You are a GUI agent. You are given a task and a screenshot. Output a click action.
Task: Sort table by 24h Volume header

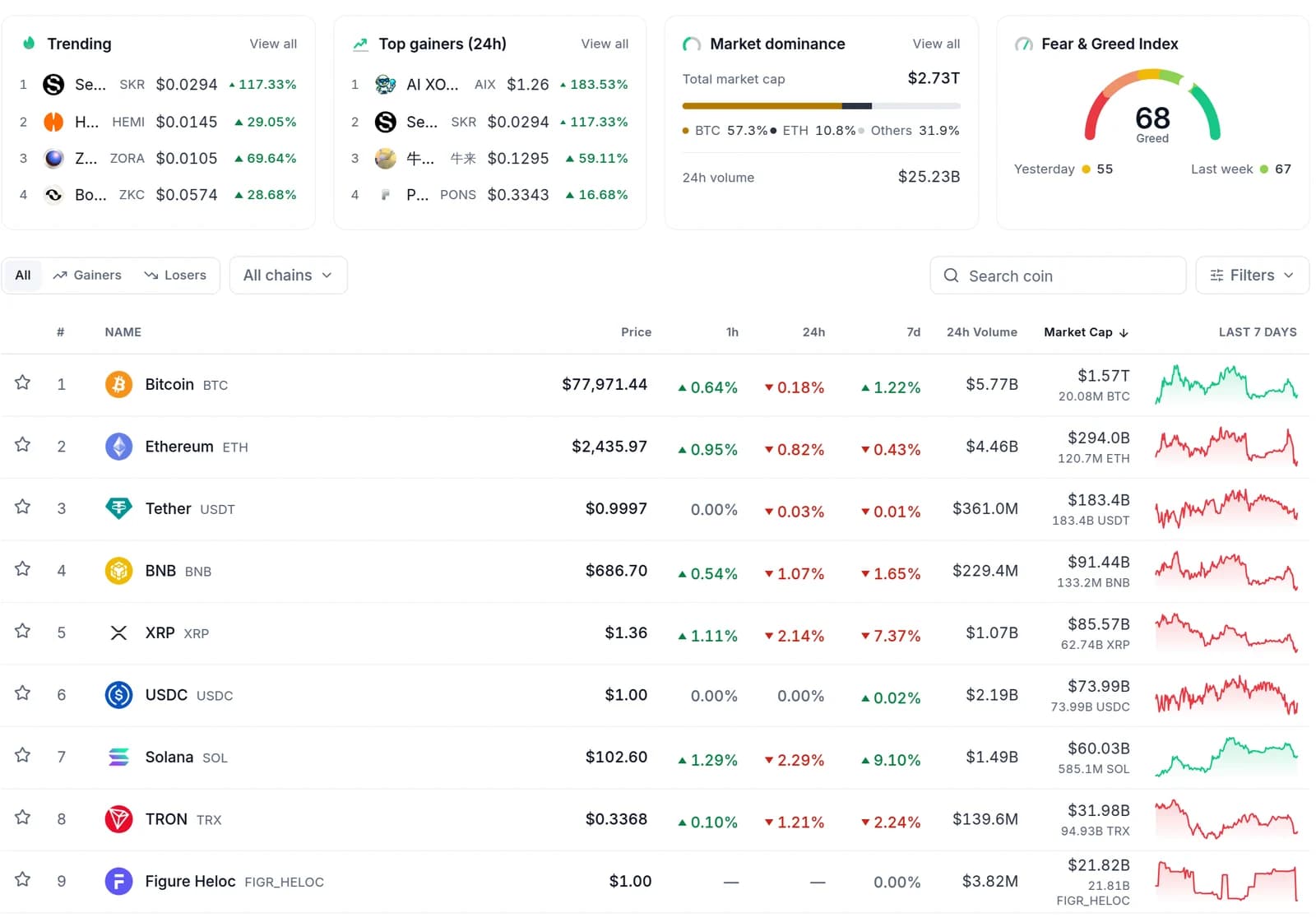[x=982, y=332]
